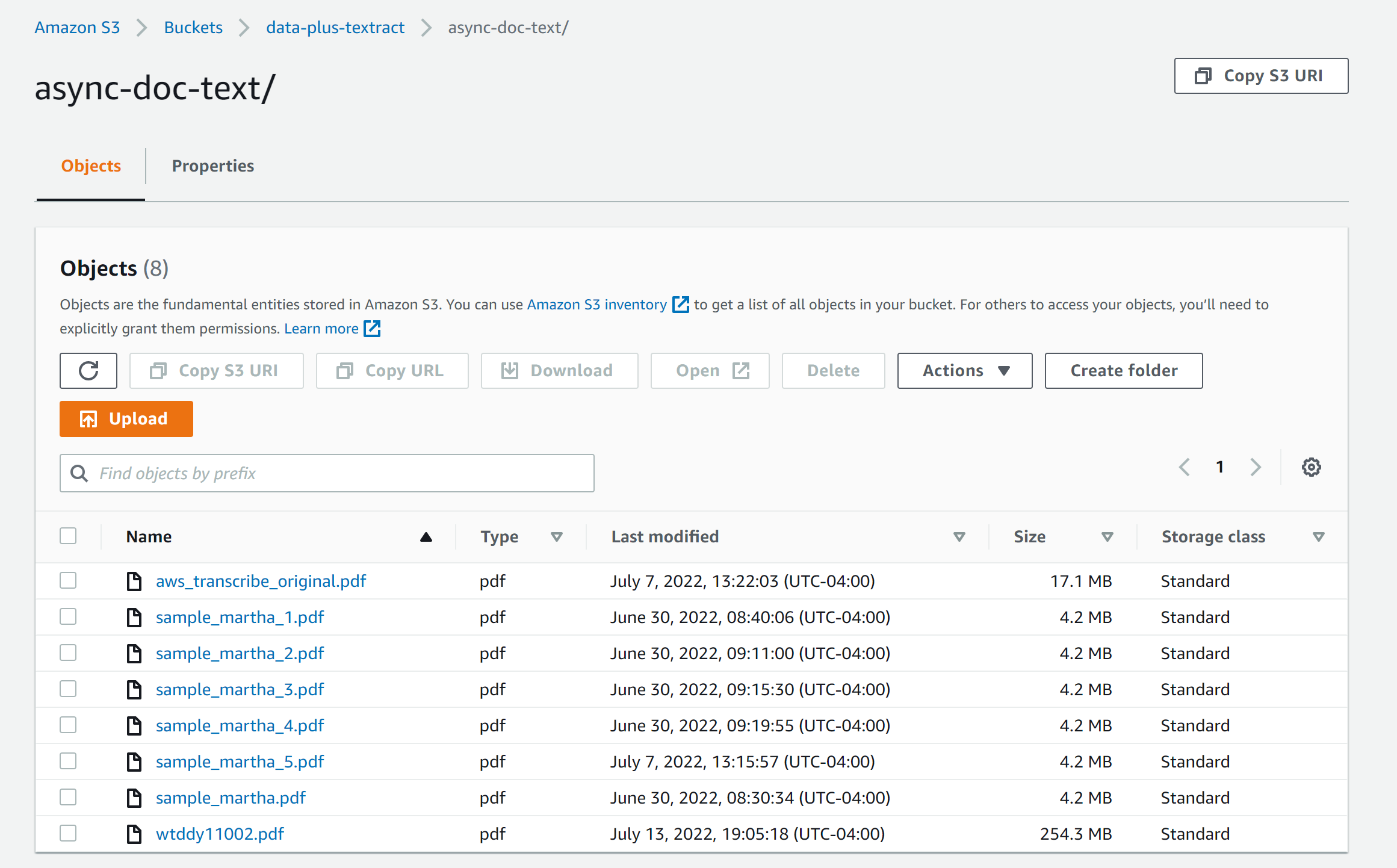This screenshot has width=1397, height=868.
Task: Toggle the select-all objects checkbox
Action: tap(68, 536)
